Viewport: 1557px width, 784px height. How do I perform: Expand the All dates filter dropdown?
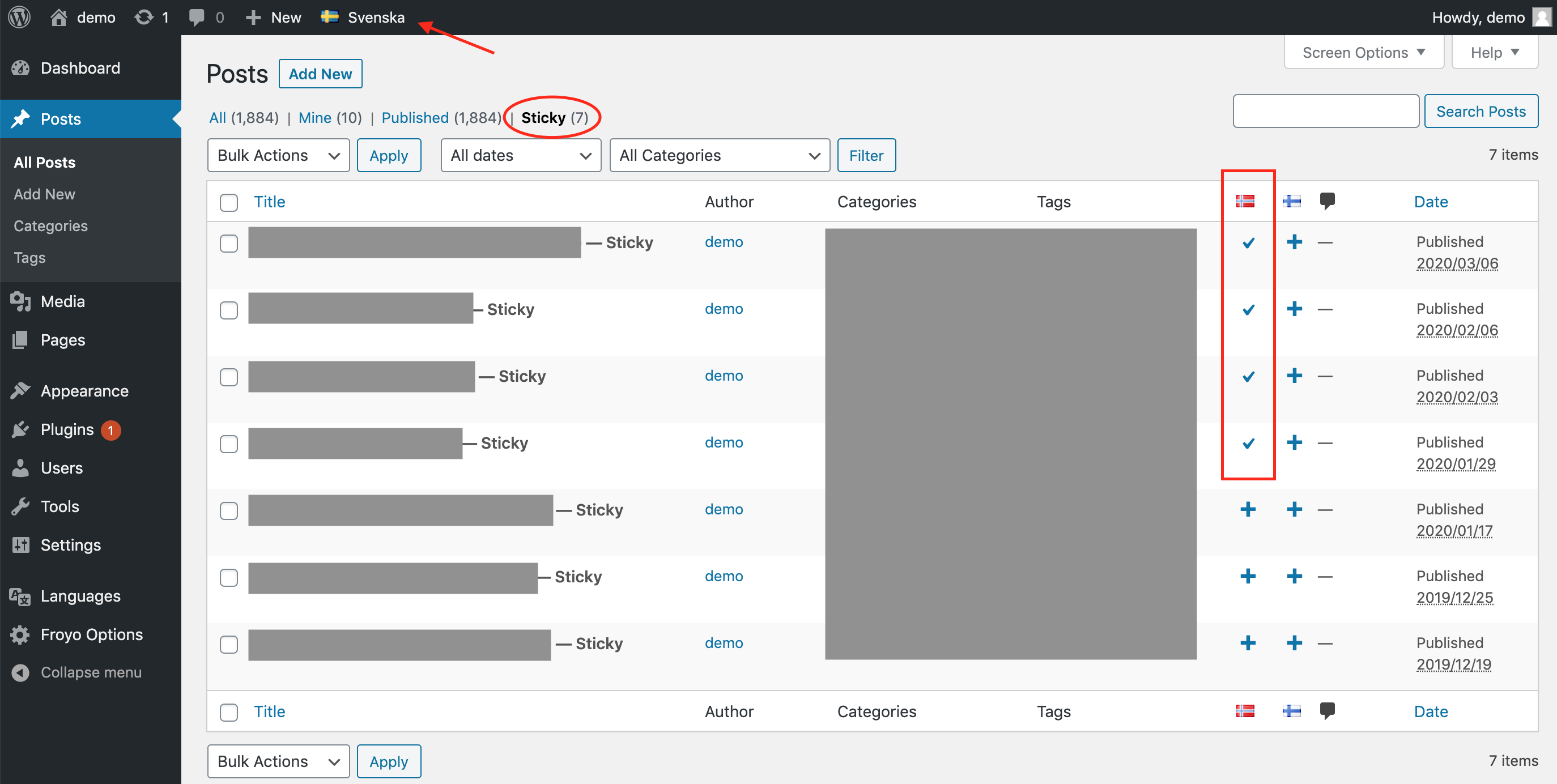(x=520, y=155)
